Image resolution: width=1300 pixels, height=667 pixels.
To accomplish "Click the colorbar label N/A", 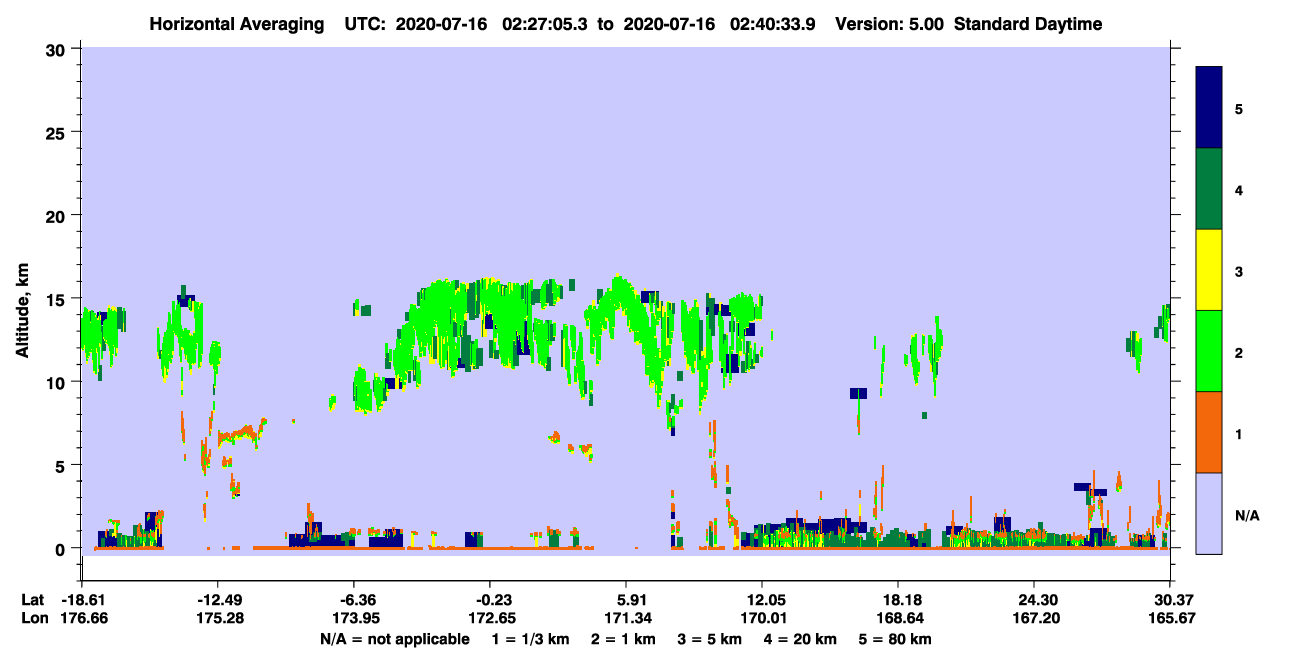I will [x=1247, y=515].
